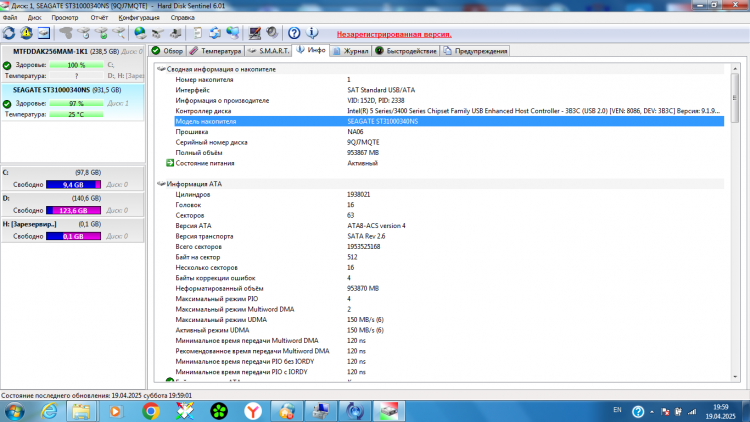Click the Незарегистрированная версия link
The height and width of the screenshot is (422, 750).
[394, 34]
